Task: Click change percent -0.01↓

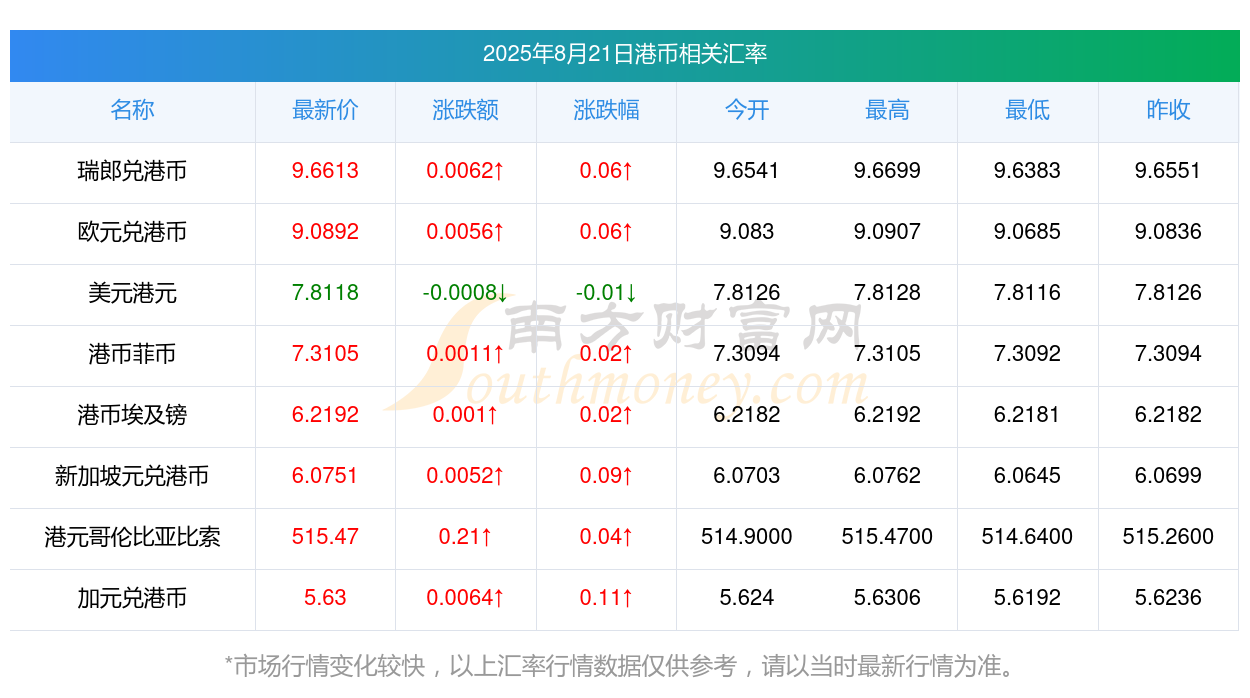Action: point(606,293)
